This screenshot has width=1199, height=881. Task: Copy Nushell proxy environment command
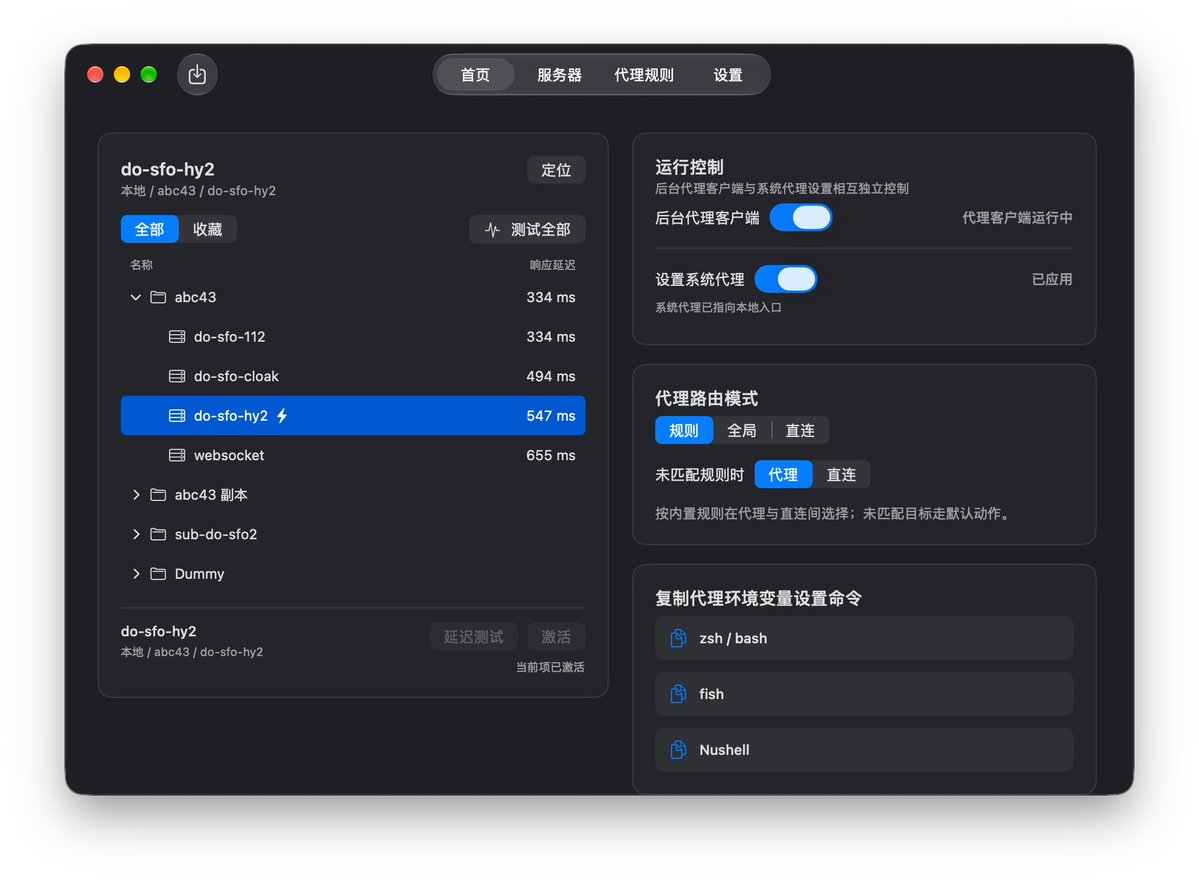(x=864, y=749)
